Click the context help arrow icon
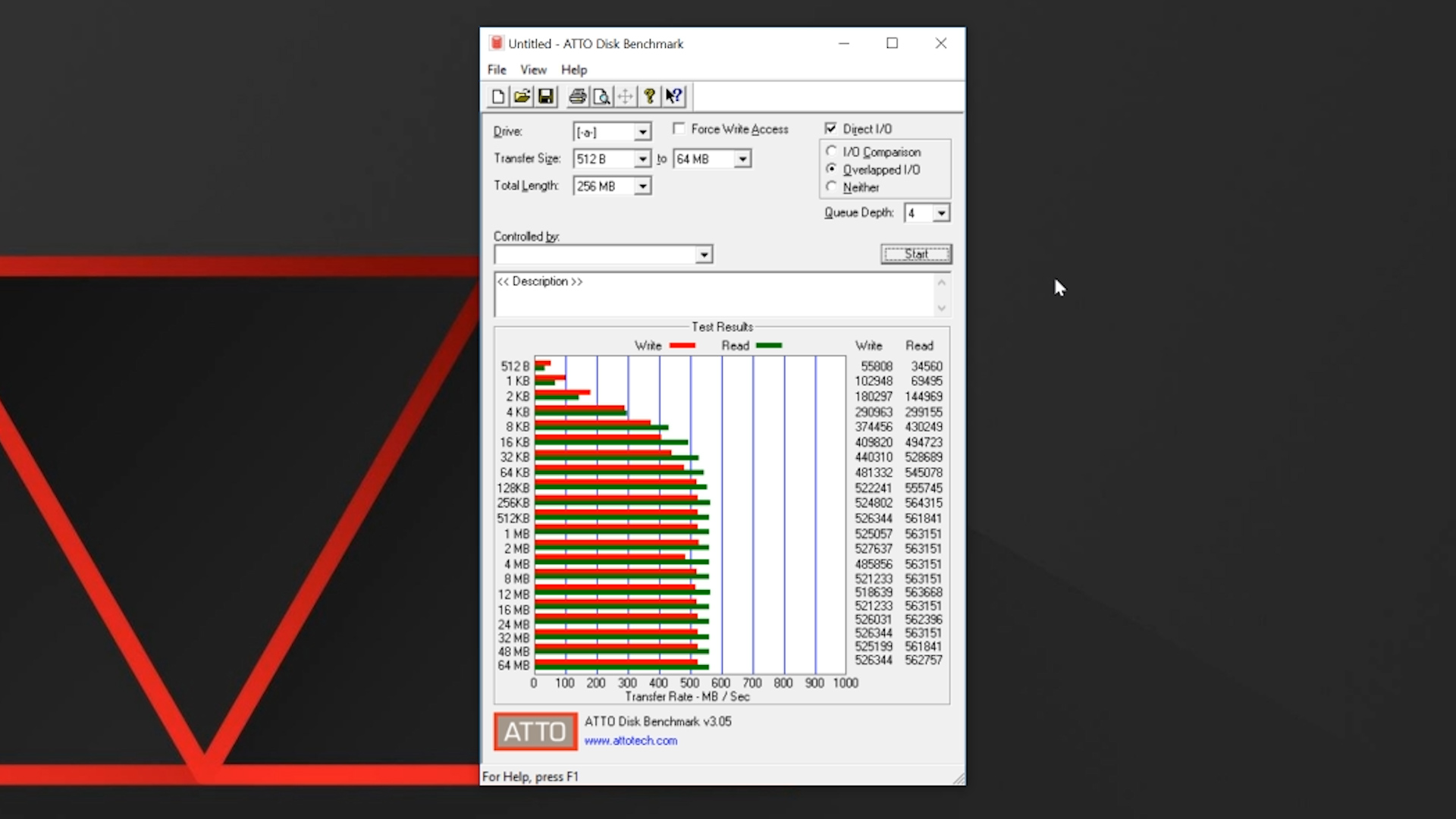This screenshot has width=1456, height=819. point(673,96)
